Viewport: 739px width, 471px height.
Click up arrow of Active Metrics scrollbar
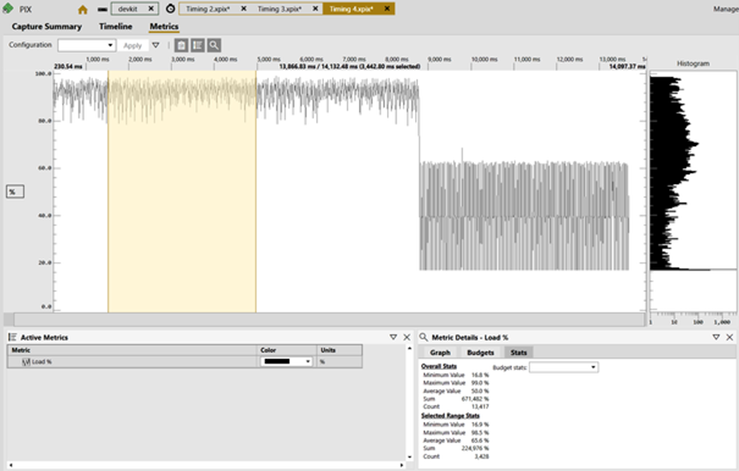[x=409, y=348]
